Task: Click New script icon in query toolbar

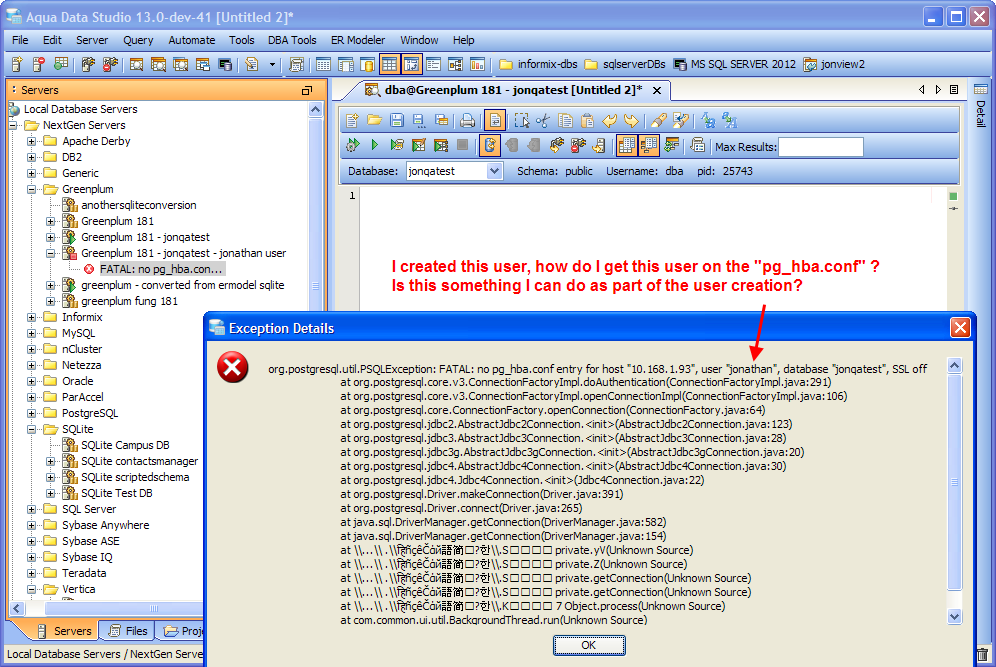Action: (x=353, y=120)
